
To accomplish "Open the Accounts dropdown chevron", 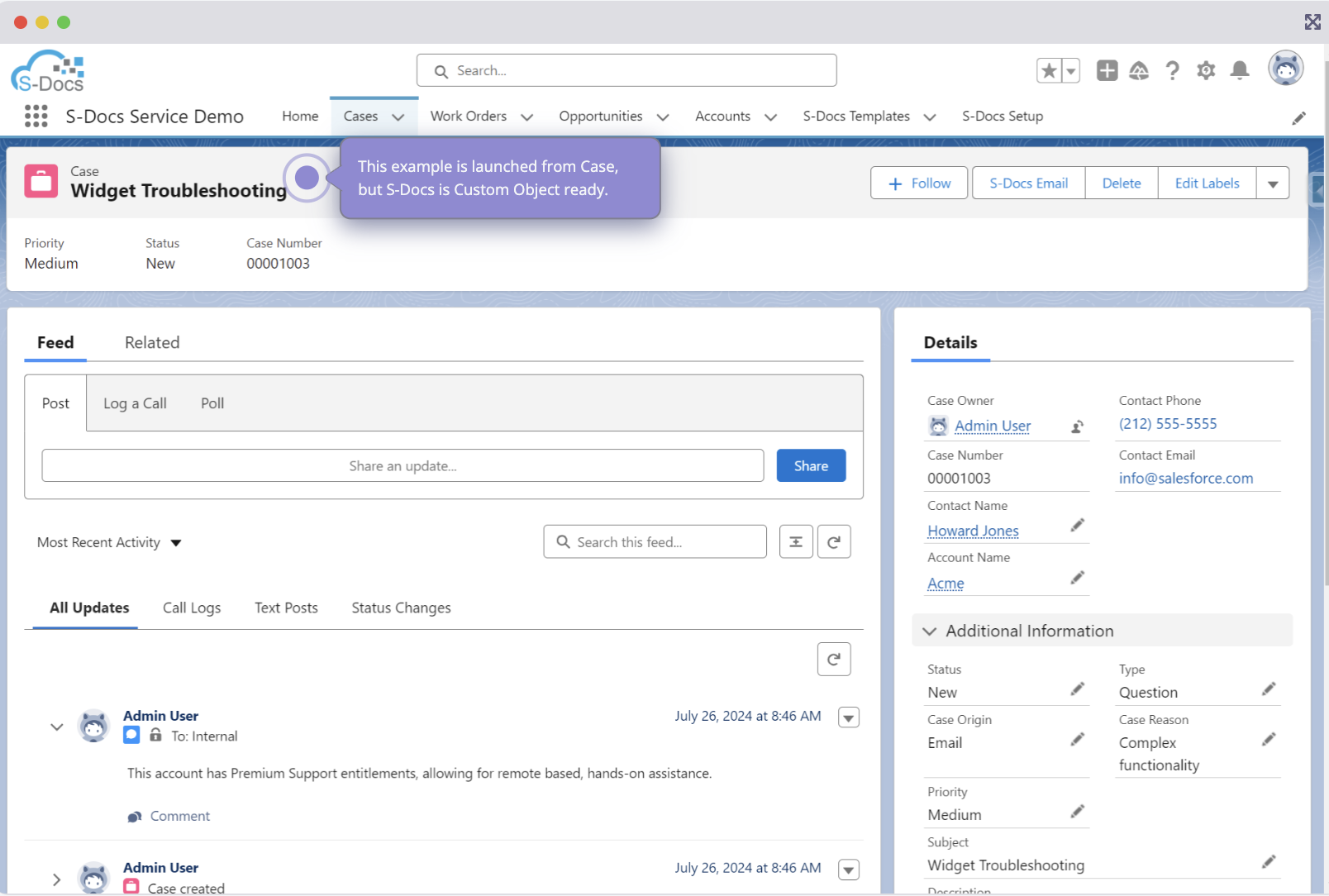I will (x=771, y=117).
